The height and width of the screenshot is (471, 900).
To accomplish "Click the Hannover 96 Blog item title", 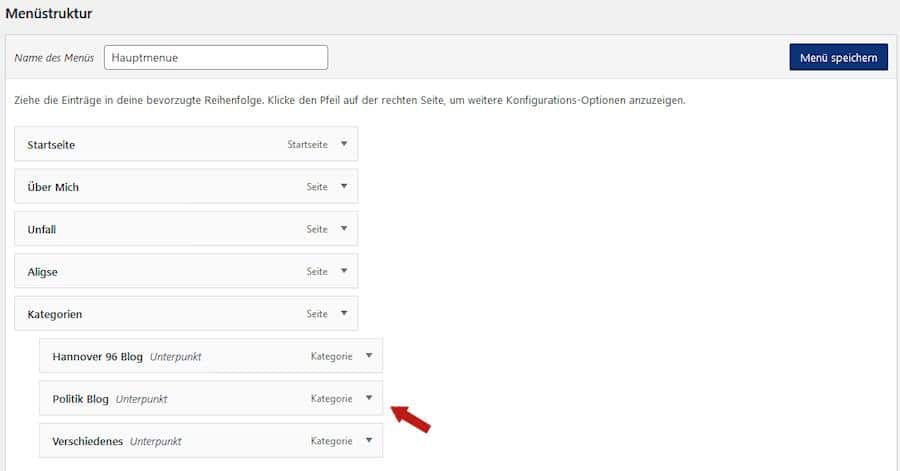I will (x=97, y=356).
